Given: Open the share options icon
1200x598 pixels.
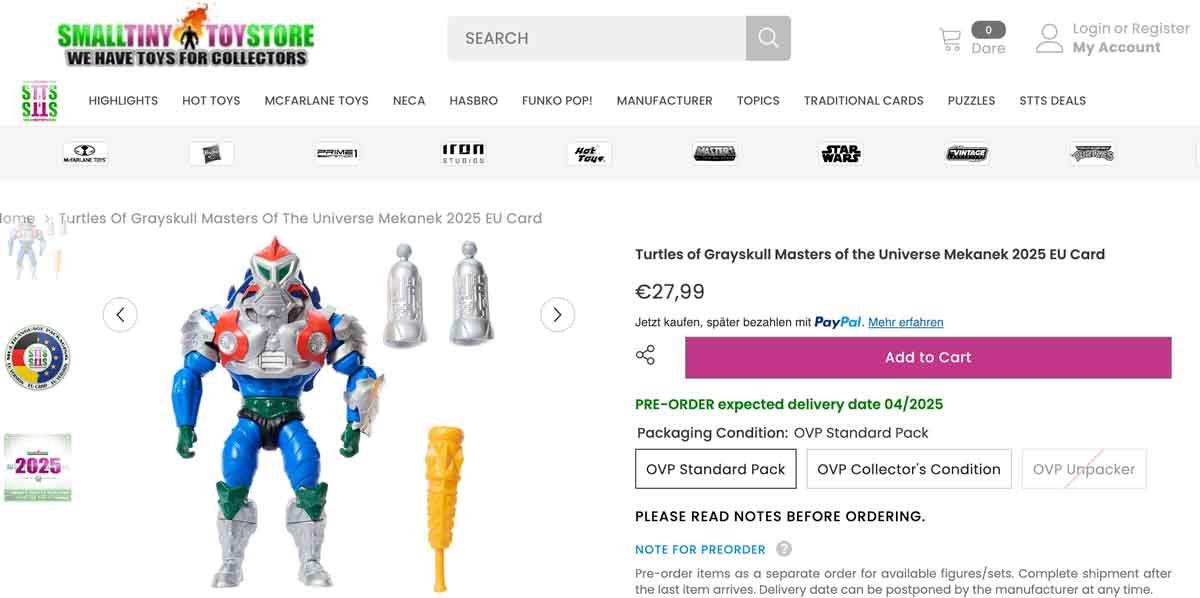Looking at the screenshot, I should (645, 355).
